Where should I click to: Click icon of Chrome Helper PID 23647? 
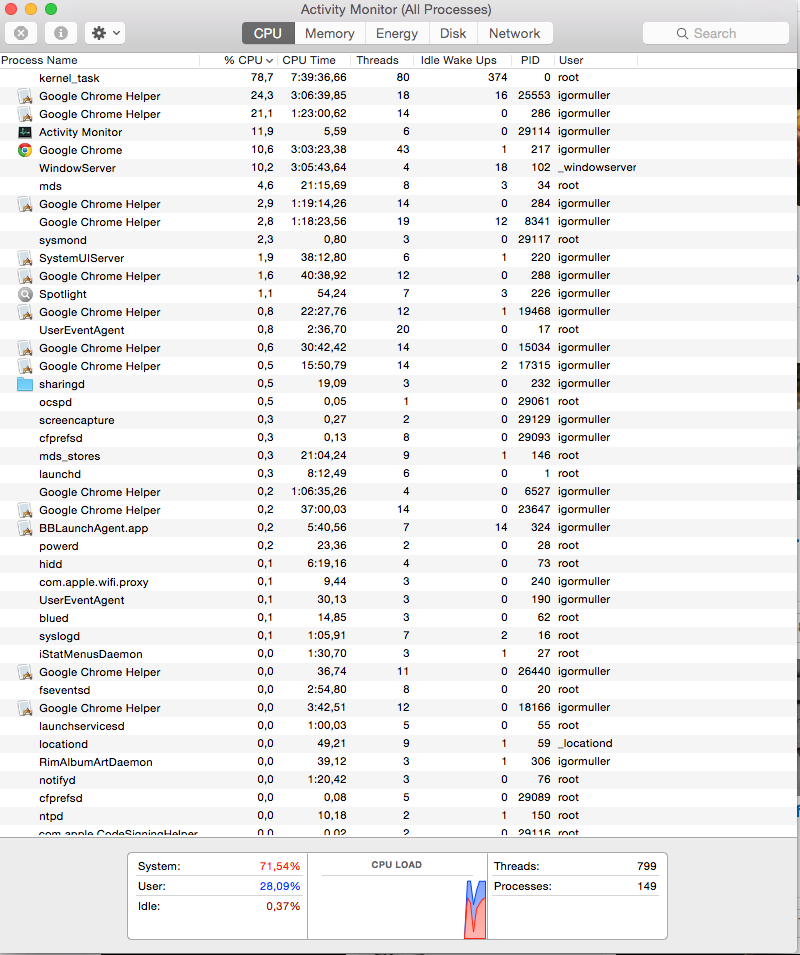(x=25, y=510)
